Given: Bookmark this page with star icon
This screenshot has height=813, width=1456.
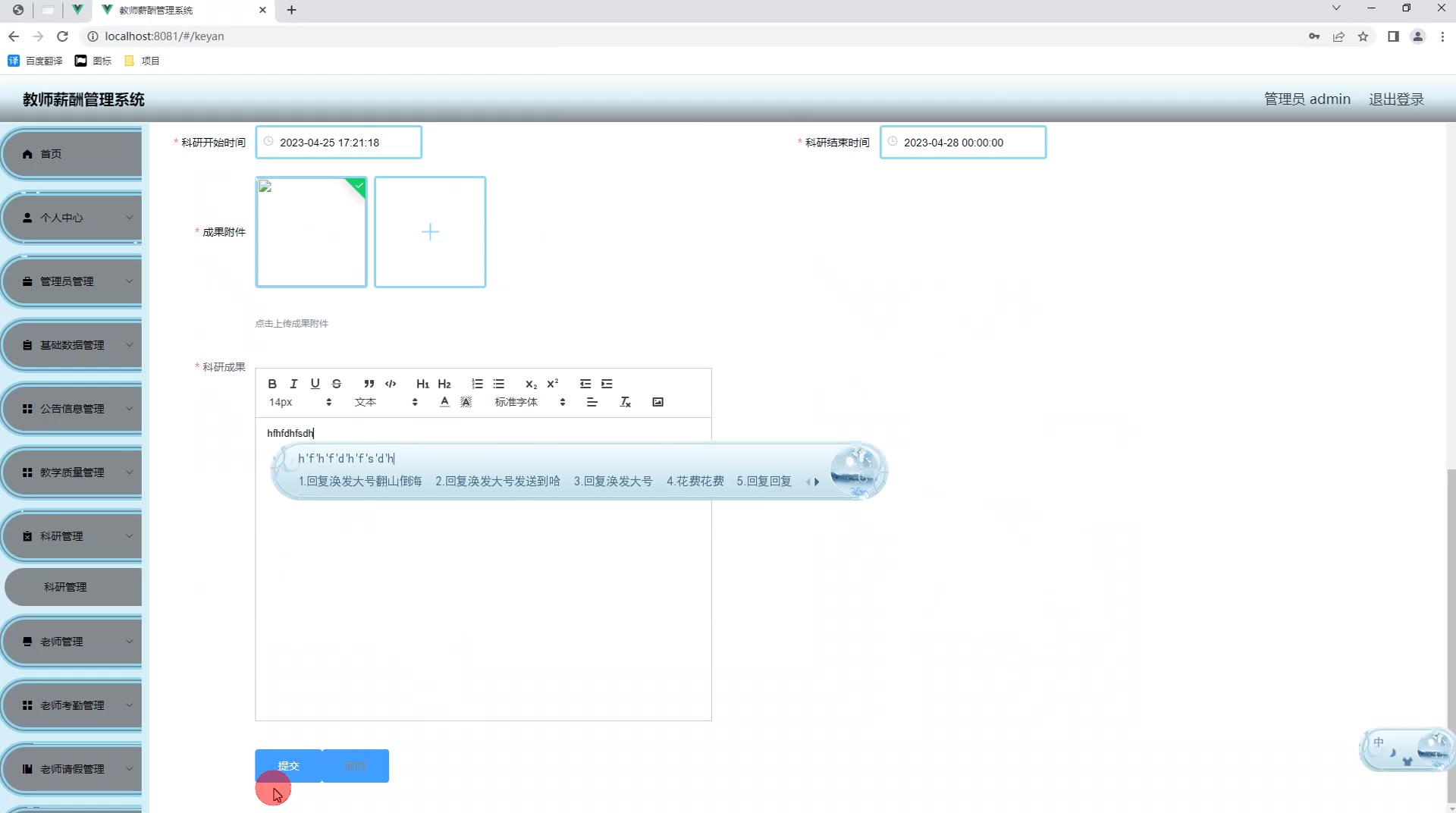Looking at the screenshot, I should [x=1363, y=36].
